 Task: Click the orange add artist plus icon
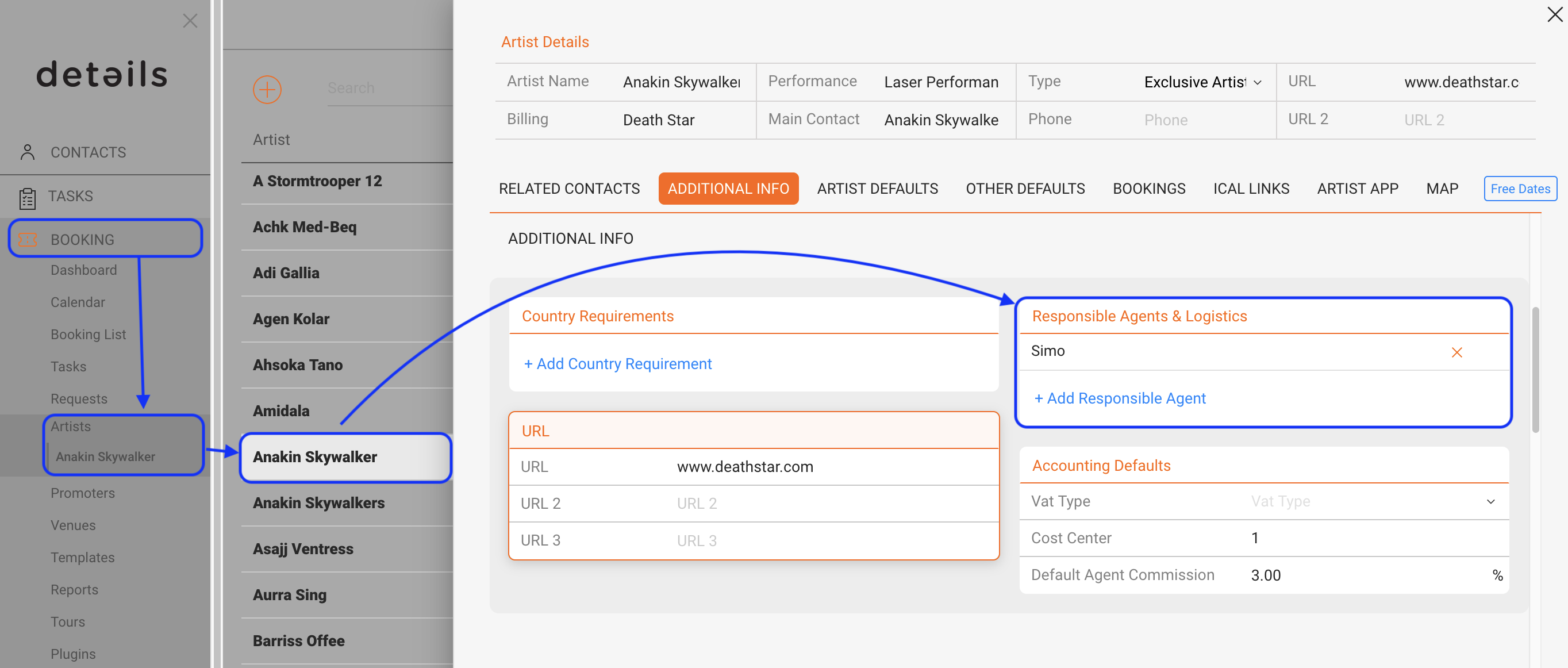267,90
